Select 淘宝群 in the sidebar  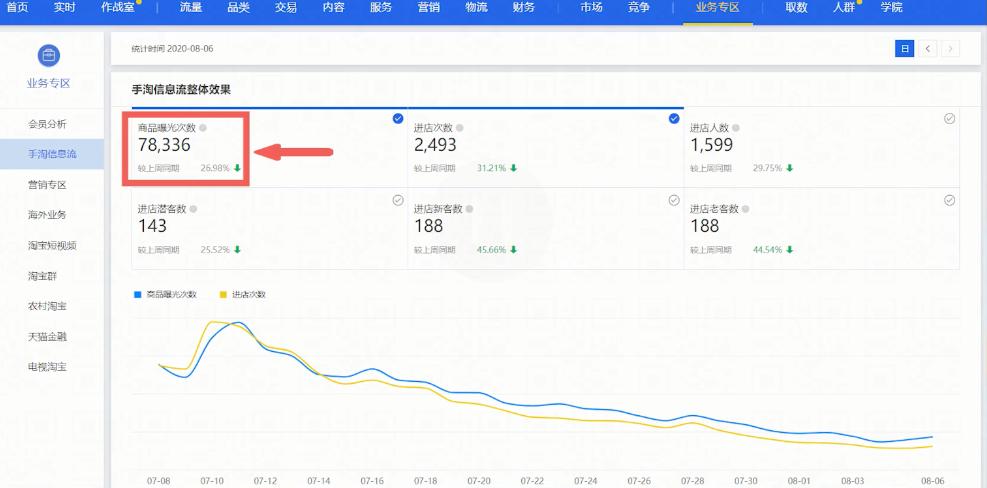click(x=42, y=276)
